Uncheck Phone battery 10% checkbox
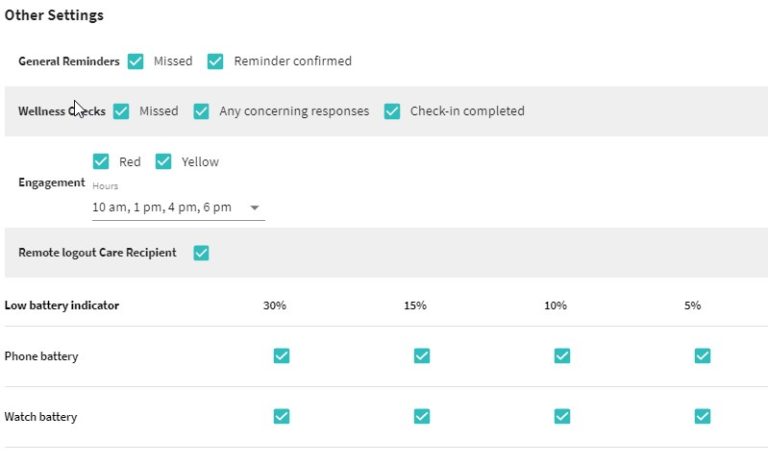768x464 pixels. pyautogui.click(x=562, y=356)
